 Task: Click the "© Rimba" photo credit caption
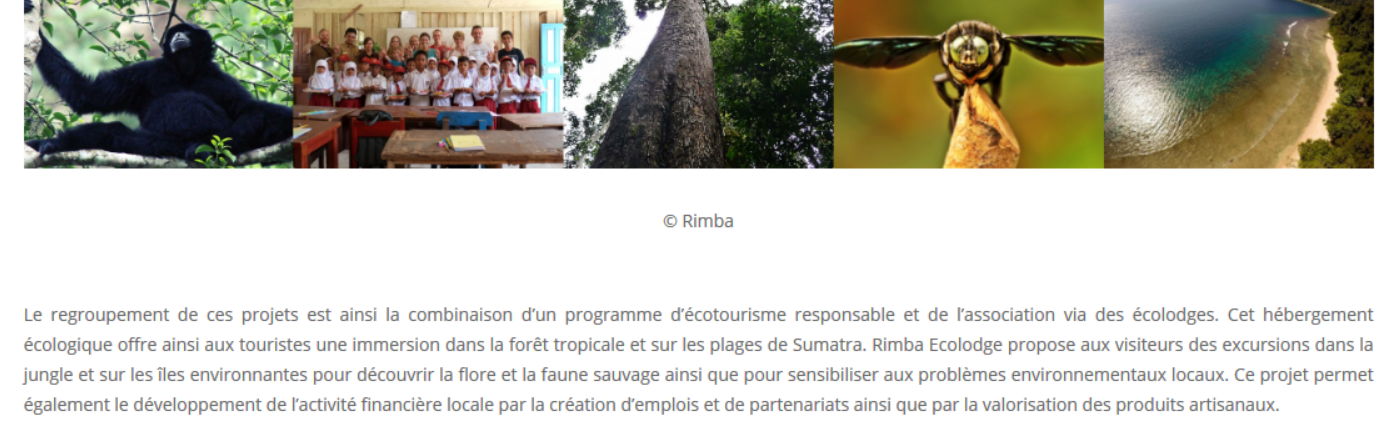pyautogui.click(x=698, y=221)
